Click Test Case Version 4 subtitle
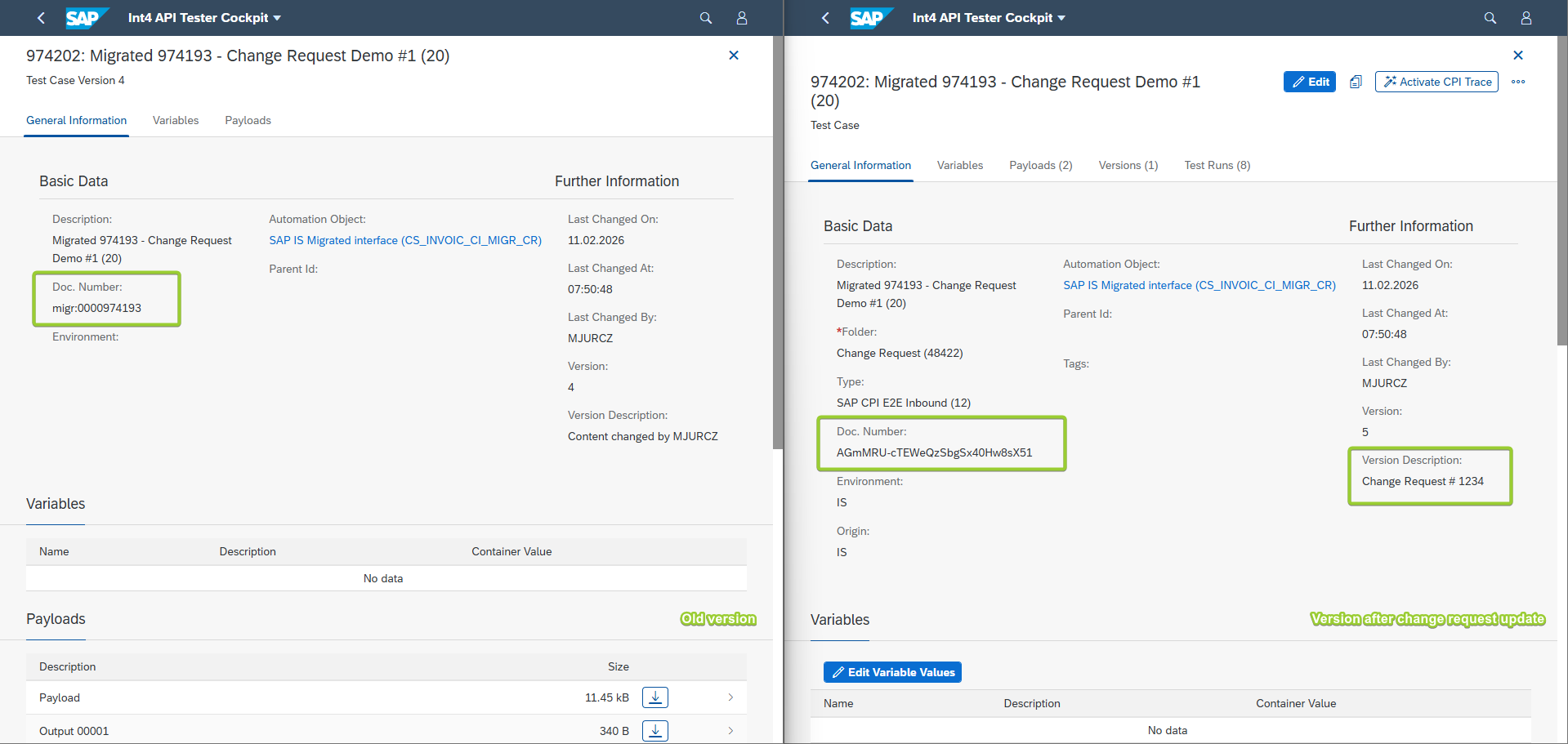 (75, 80)
